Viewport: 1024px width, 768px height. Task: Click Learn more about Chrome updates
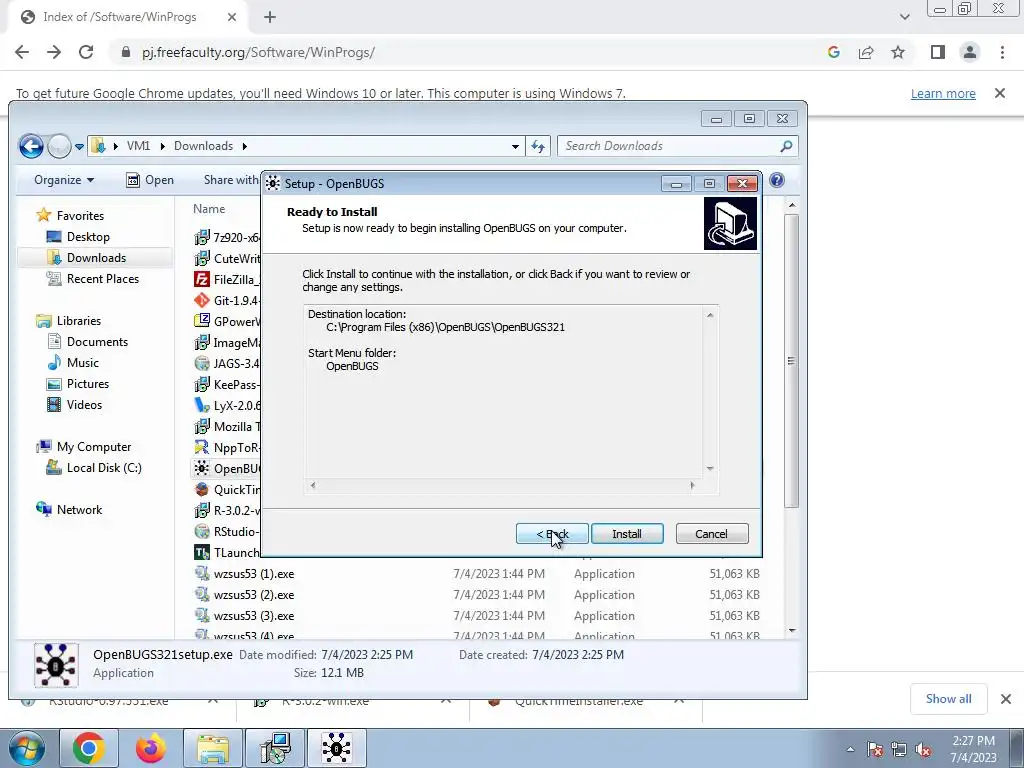[x=943, y=93]
